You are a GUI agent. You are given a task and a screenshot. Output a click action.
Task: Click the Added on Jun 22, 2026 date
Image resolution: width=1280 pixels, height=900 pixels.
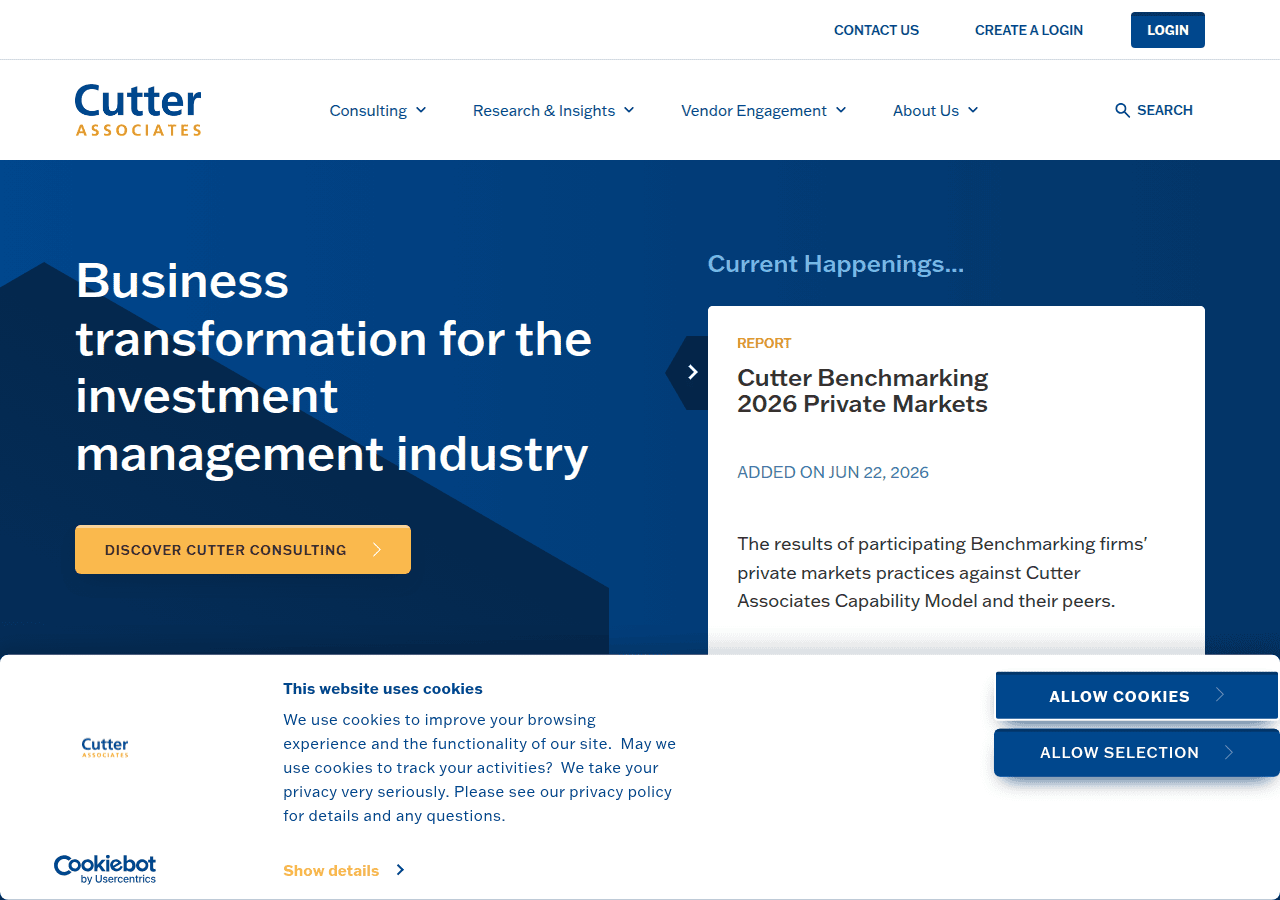coord(833,472)
